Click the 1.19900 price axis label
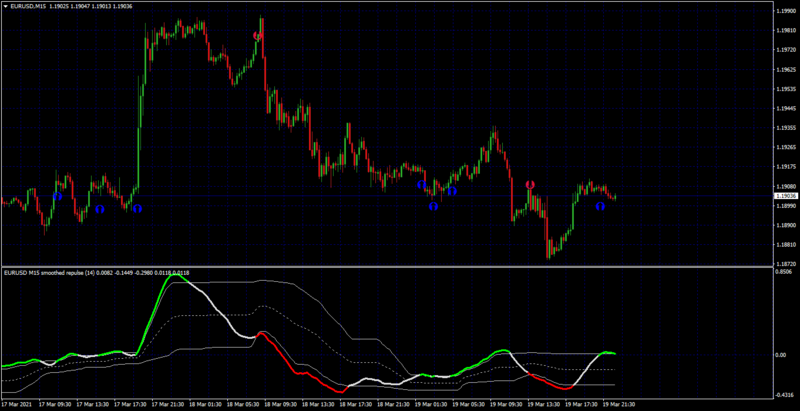This screenshot has width=800, height=411. point(785,11)
